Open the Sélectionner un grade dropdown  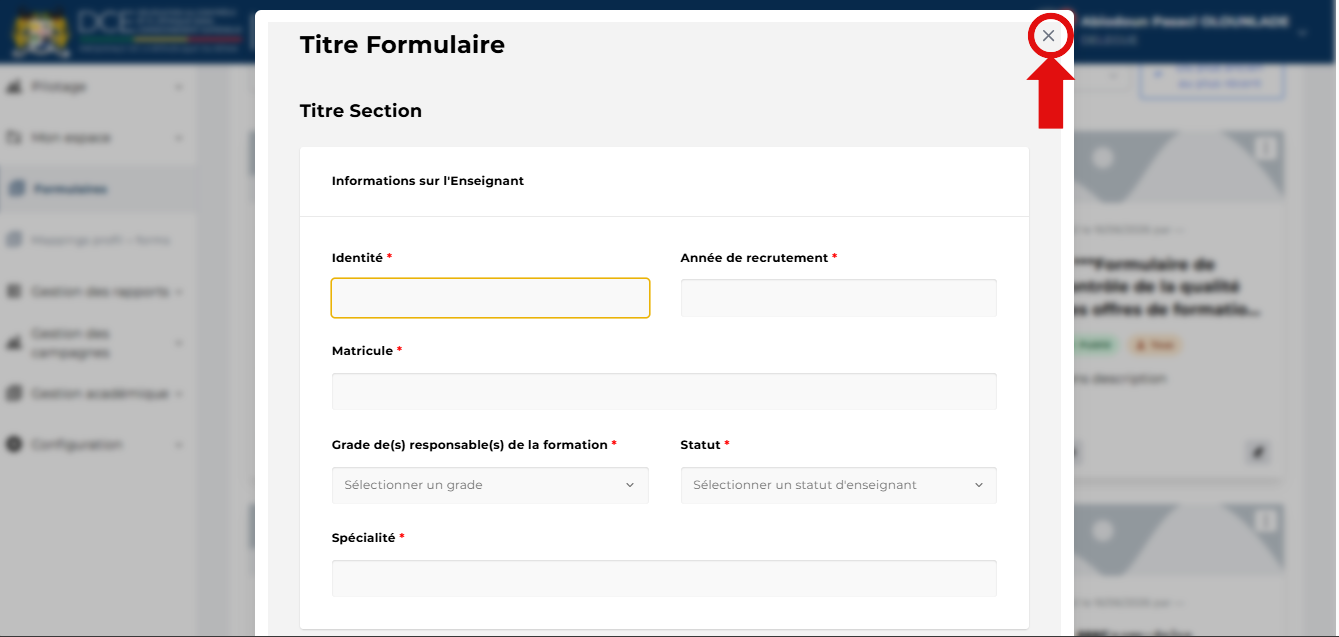coord(490,485)
